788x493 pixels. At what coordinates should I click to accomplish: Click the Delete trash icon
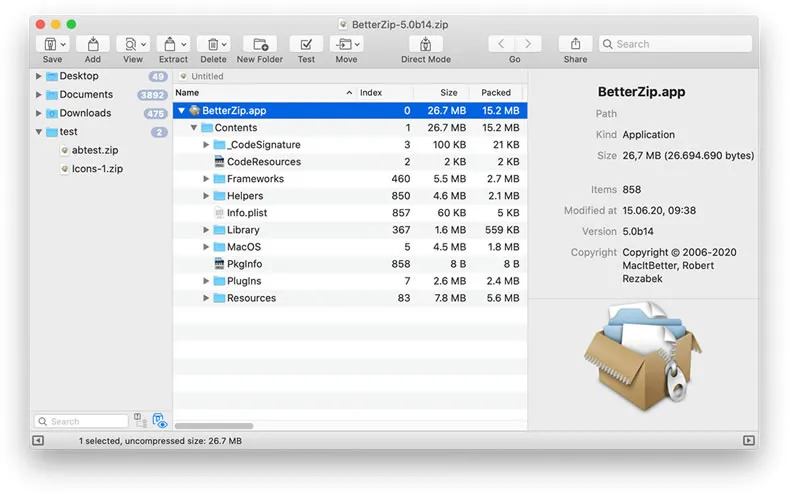click(x=213, y=44)
